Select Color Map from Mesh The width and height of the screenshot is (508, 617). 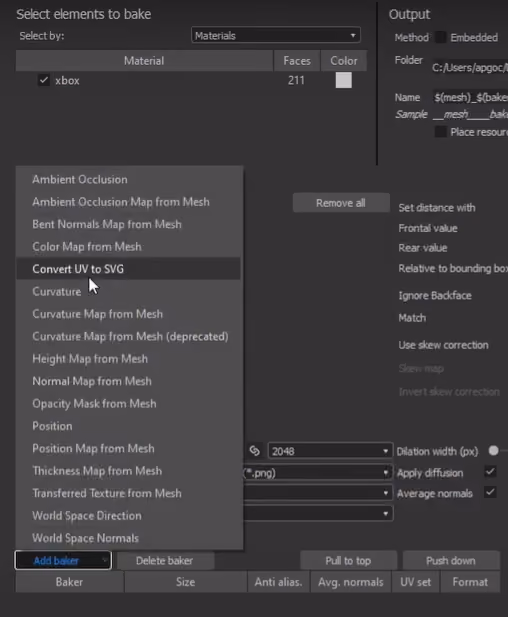[x=128, y=247]
